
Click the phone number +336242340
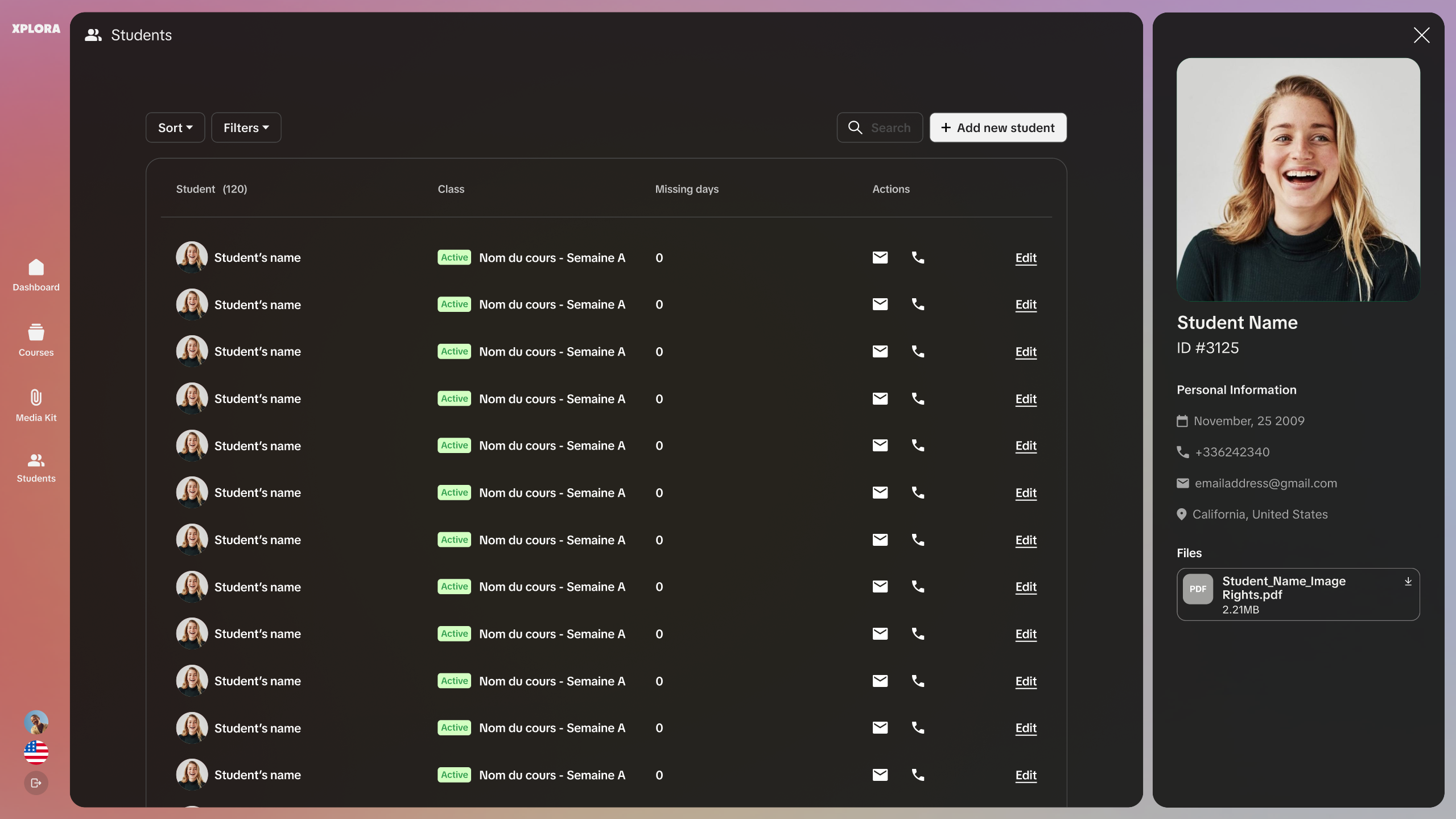tap(1232, 452)
